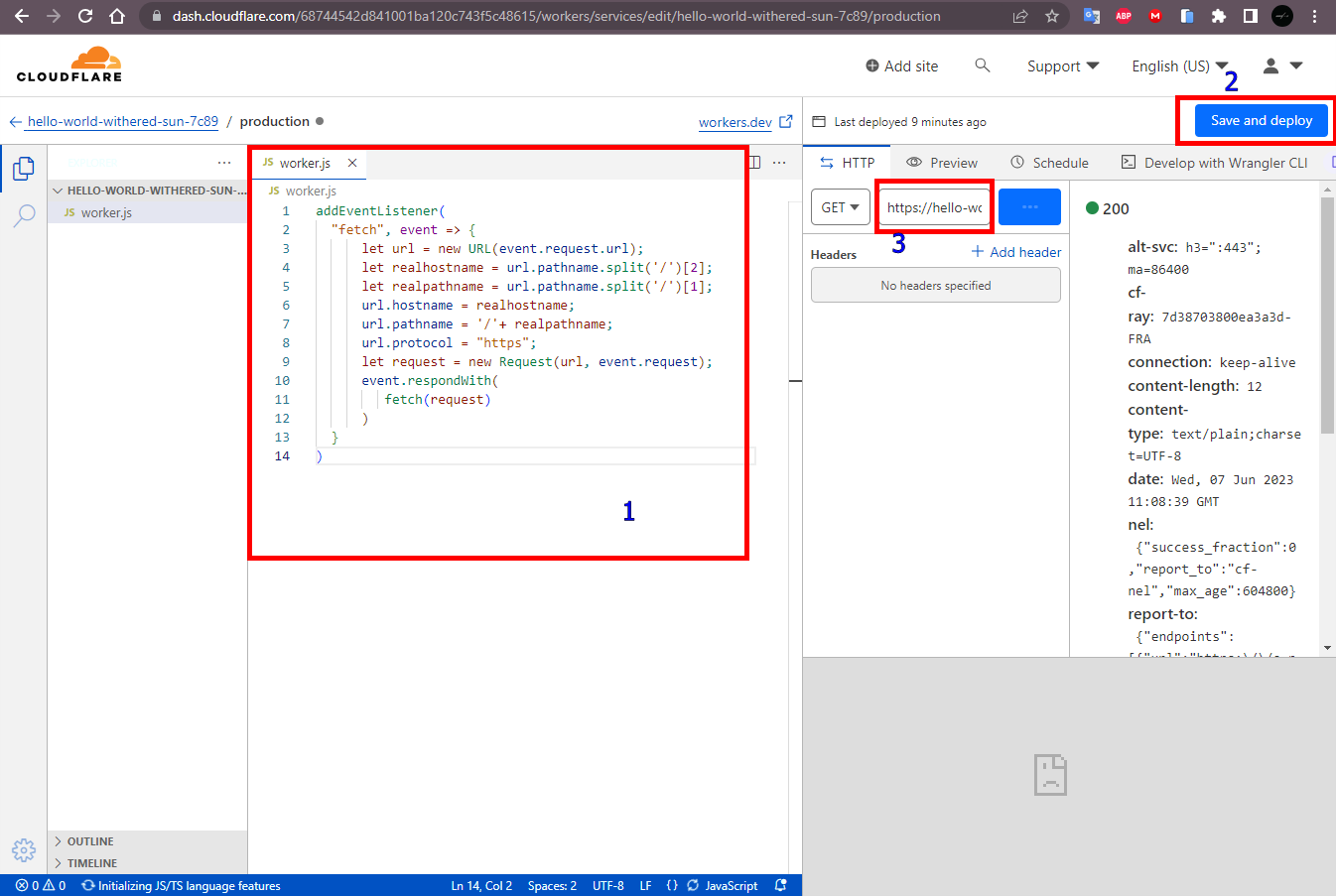Click Add header
The height and width of the screenshot is (896, 1336).
click(1016, 252)
